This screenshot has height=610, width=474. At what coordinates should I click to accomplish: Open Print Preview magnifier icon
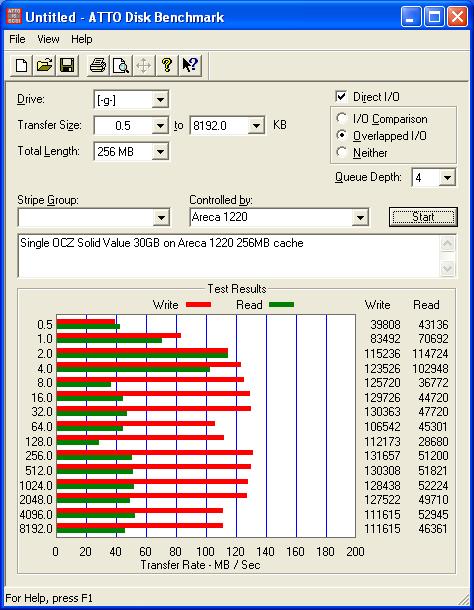click(121, 65)
